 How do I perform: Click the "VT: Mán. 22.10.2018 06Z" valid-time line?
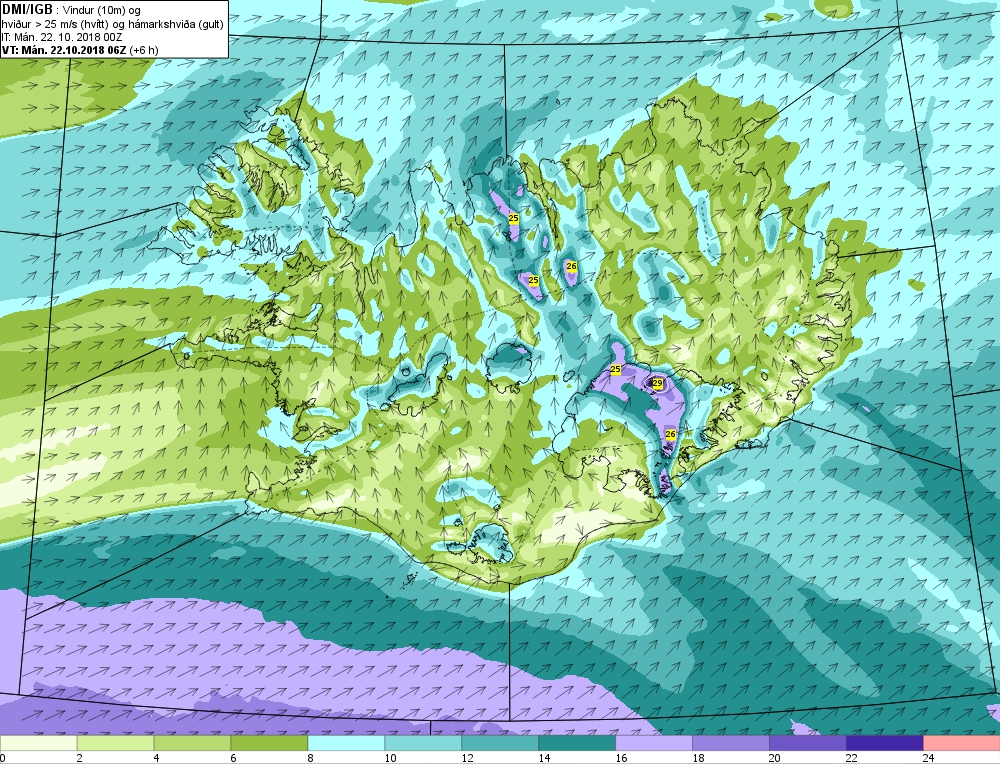click(x=64, y=50)
